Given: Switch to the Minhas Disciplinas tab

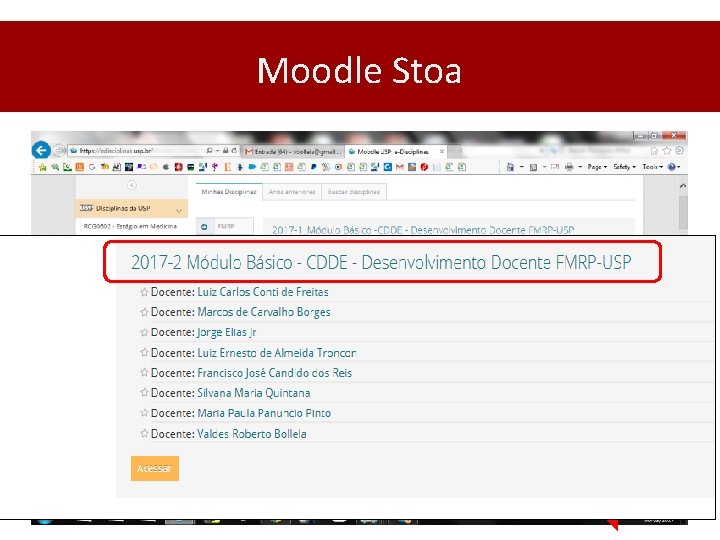Looking at the screenshot, I should [x=229, y=192].
